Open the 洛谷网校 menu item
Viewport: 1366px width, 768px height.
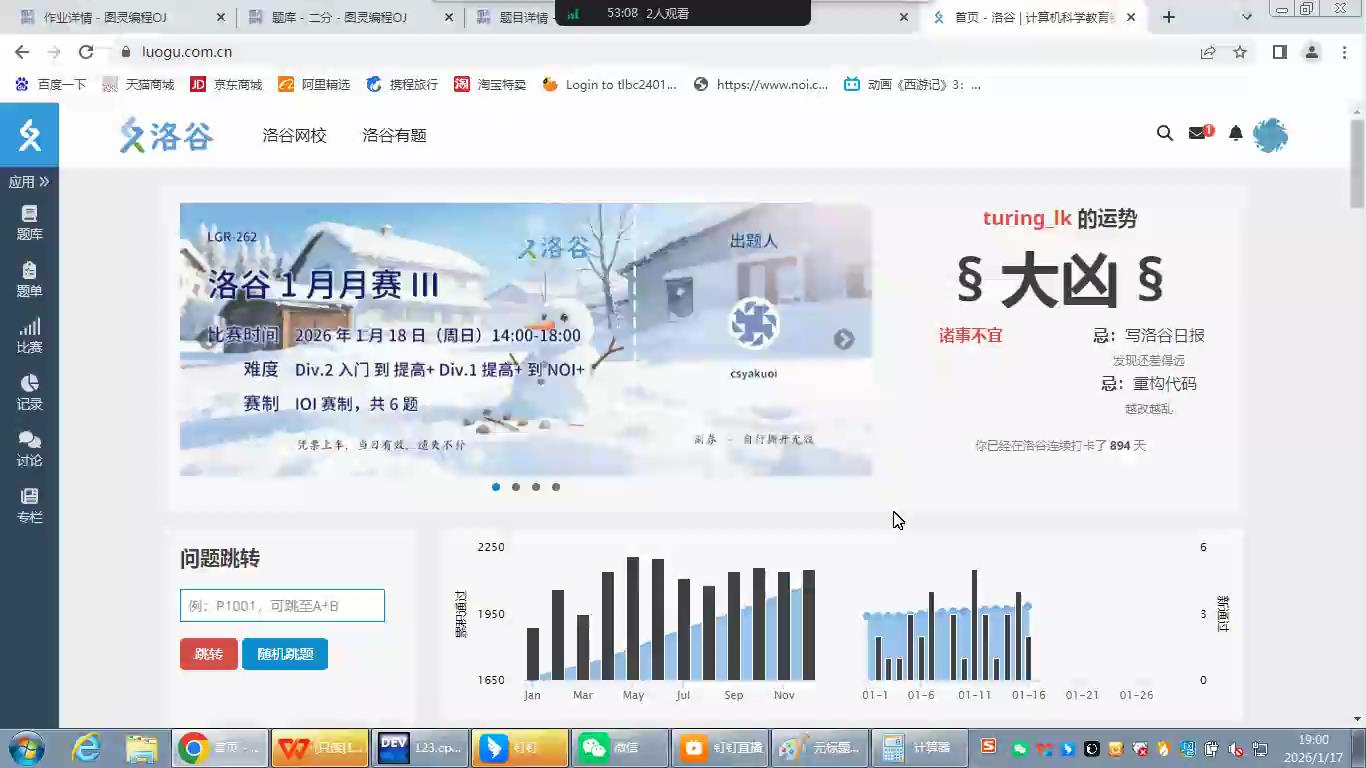click(294, 135)
